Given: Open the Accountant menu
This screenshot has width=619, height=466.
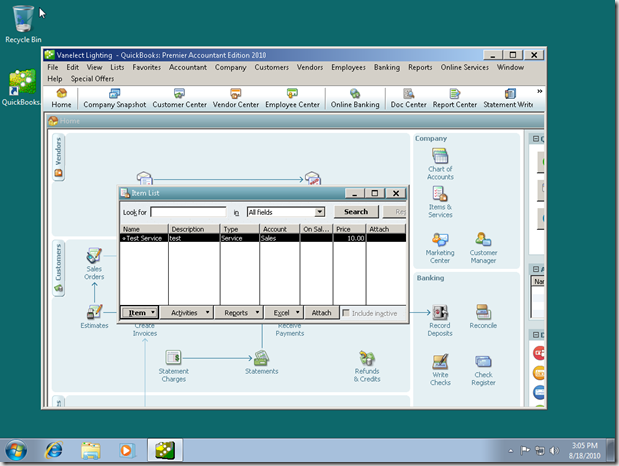Looking at the screenshot, I should pos(188,67).
